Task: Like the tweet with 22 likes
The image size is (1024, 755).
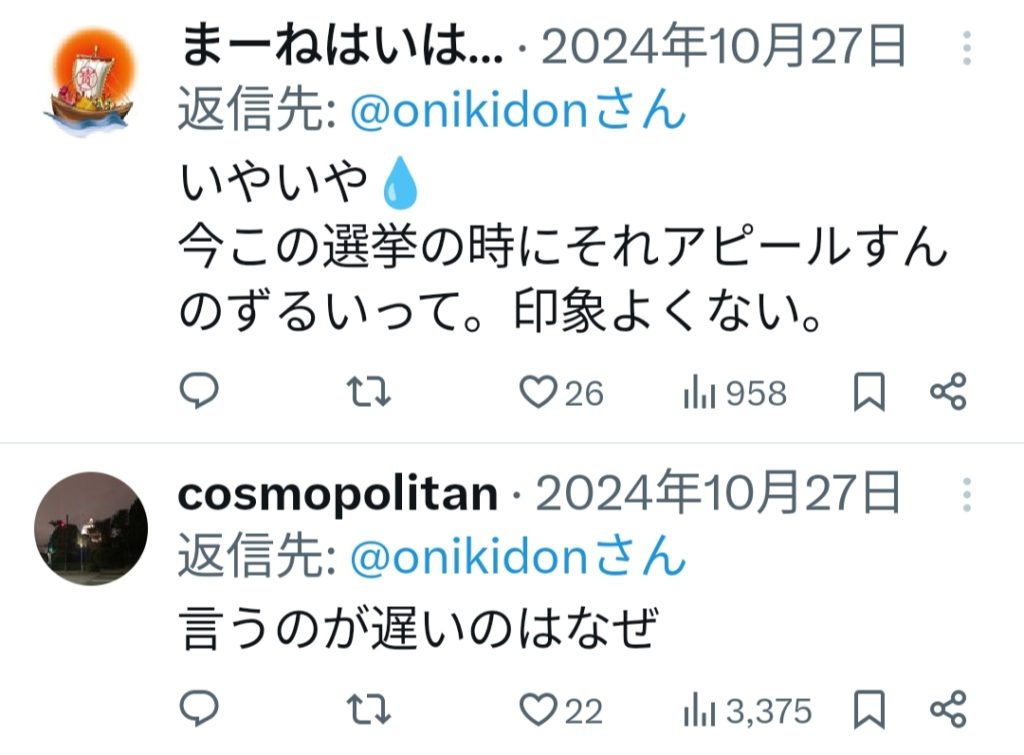Action: point(540,710)
